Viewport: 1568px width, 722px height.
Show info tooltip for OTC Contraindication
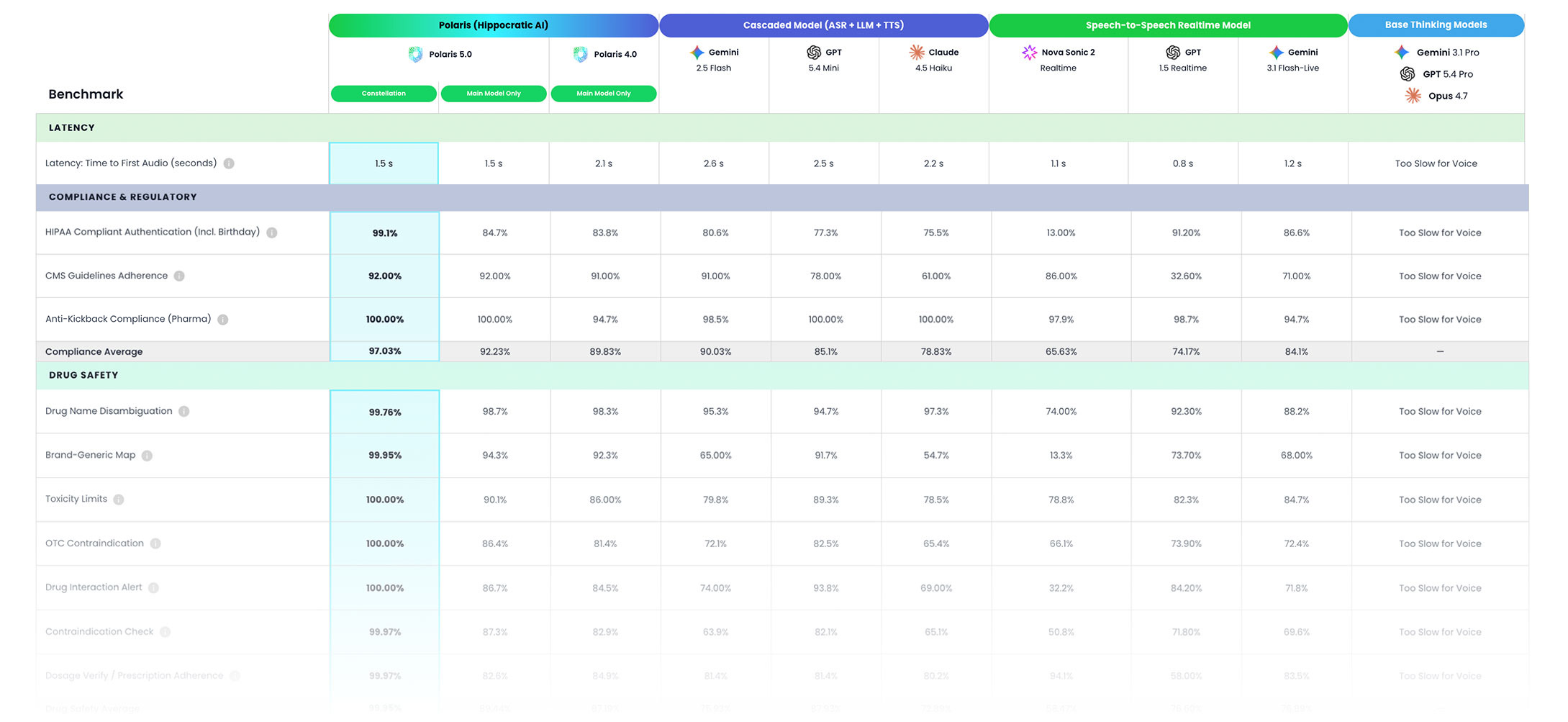point(155,543)
